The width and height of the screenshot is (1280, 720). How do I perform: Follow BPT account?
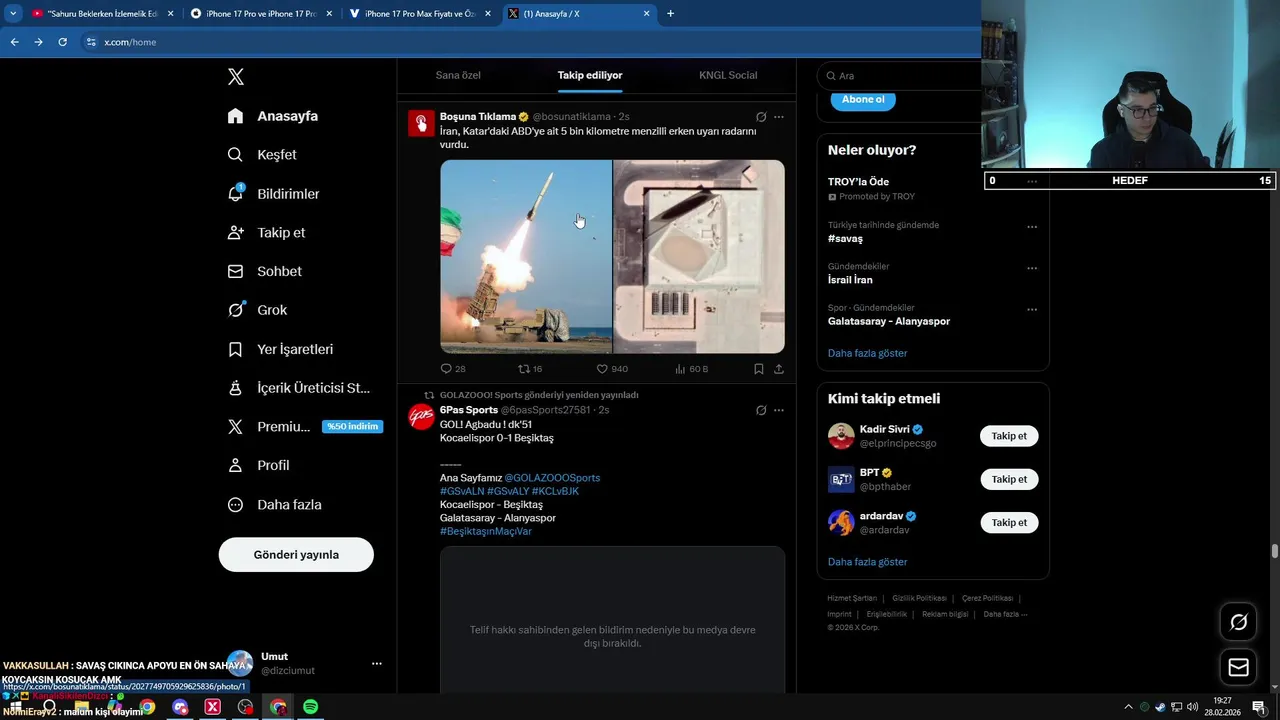point(1009,479)
